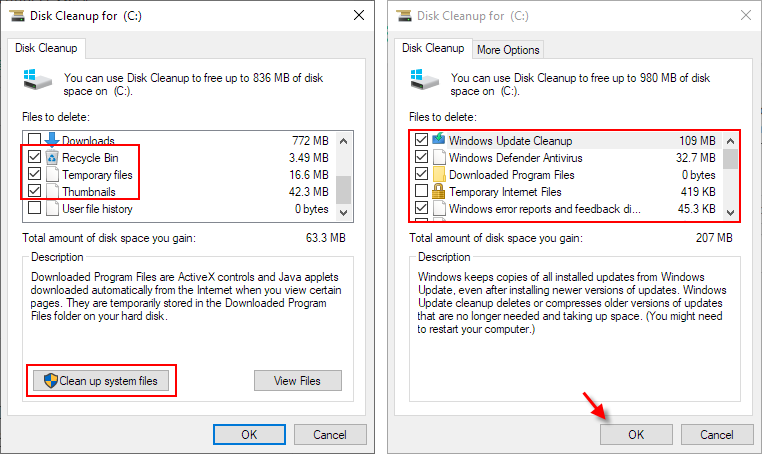This screenshot has height=454, width=762.
Task: Click the 42.3 MB size value
Action: click(309, 192)
